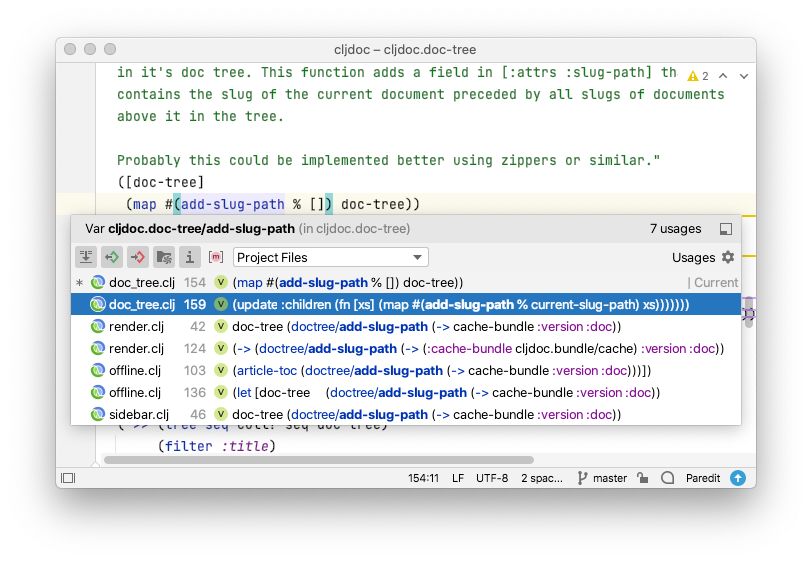812x562 pixels.
Task: Open the master git branch menu
Action: pos(602,478)
